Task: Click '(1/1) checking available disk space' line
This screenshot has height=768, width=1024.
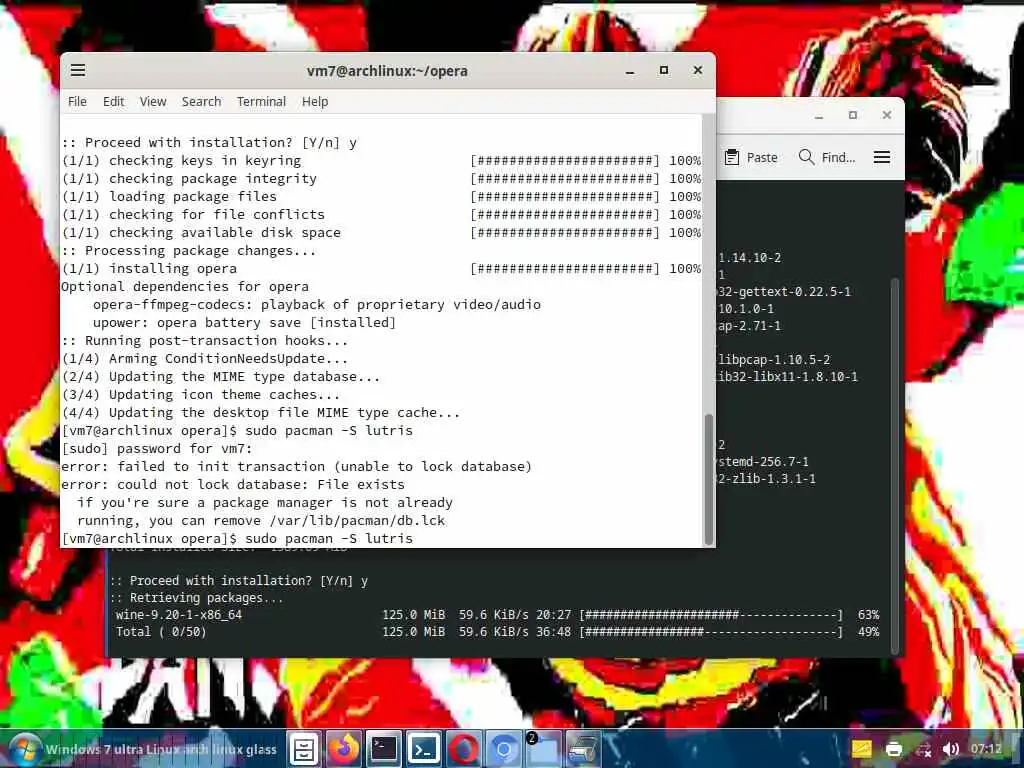Action: [x=381, y=232]
